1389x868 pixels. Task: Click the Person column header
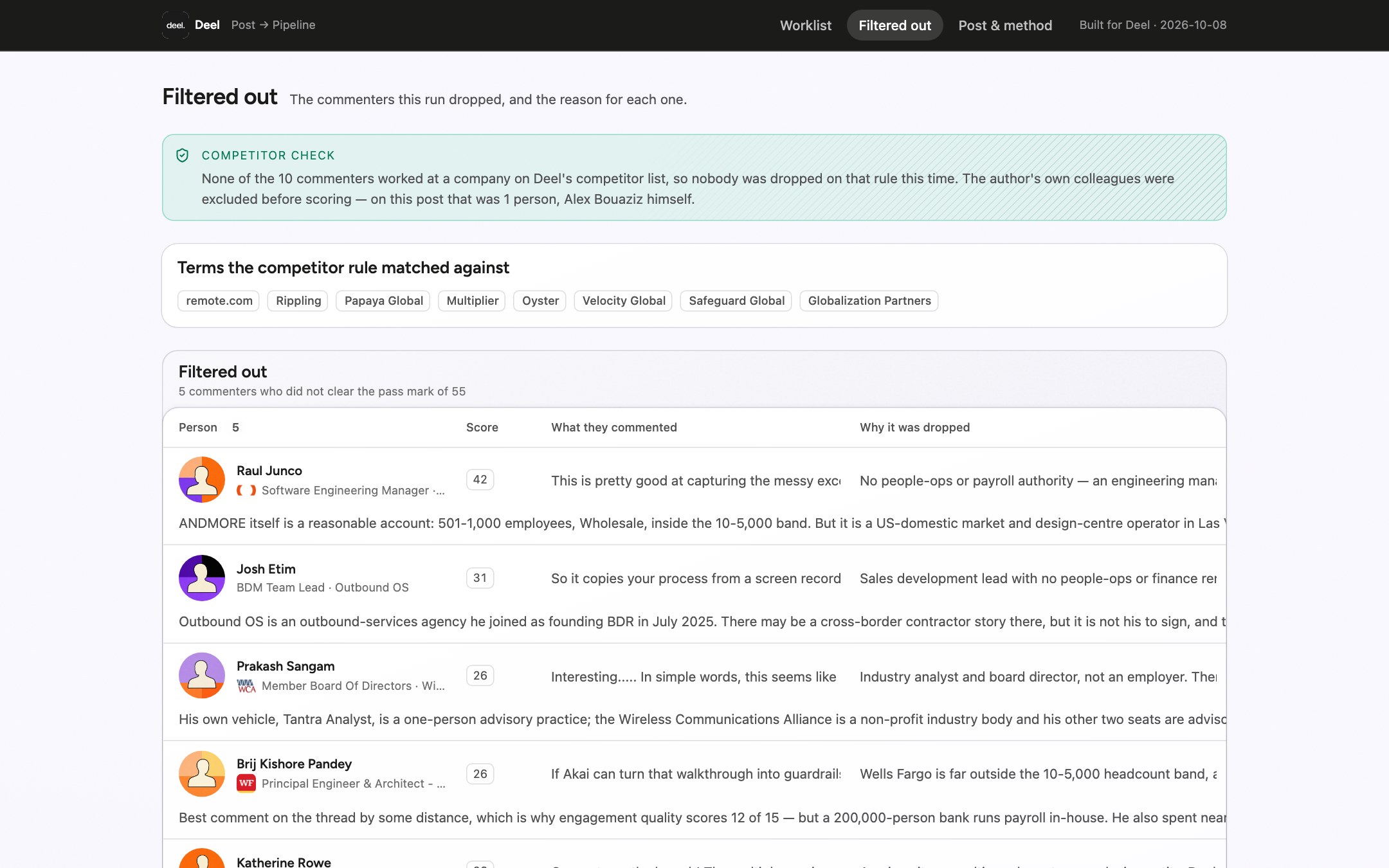197,428
